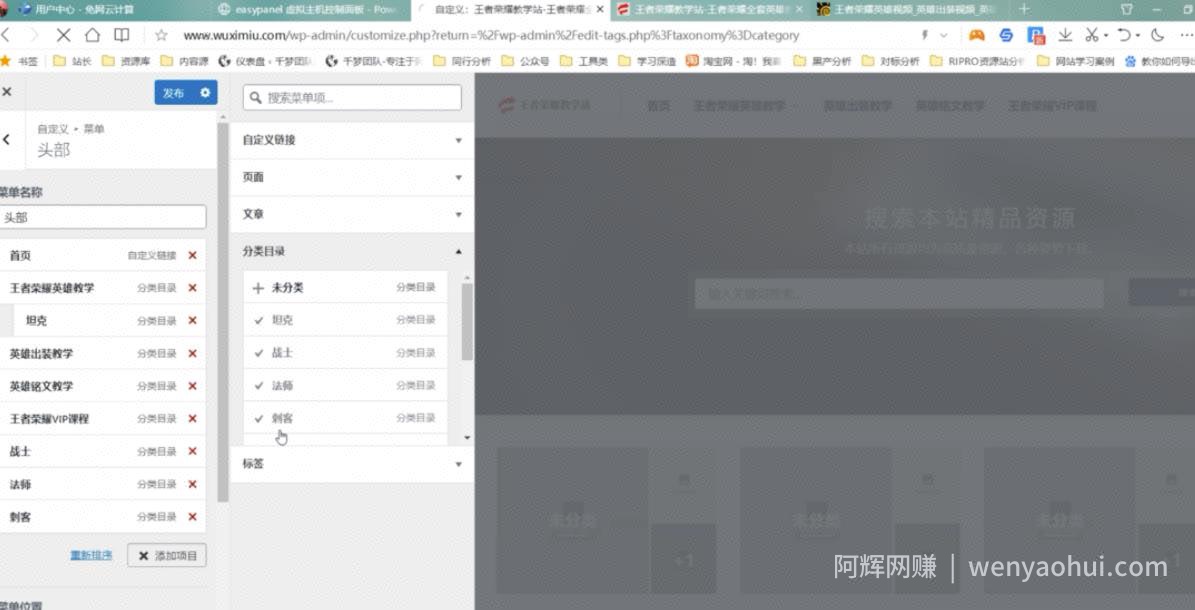Open the 工具类 bookmarks folder
The width and height of the screenshot is (1195, 610).
point(584,61)
